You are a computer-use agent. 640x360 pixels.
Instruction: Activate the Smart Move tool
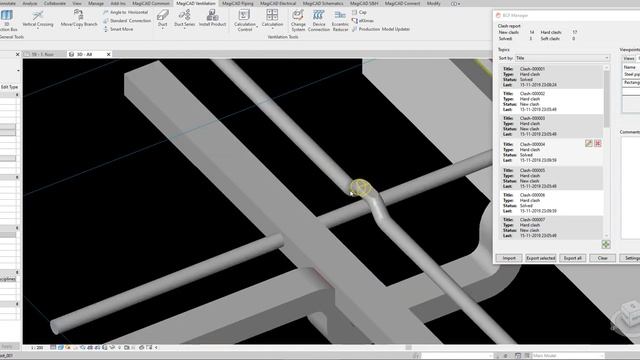[x=118, y=29]
